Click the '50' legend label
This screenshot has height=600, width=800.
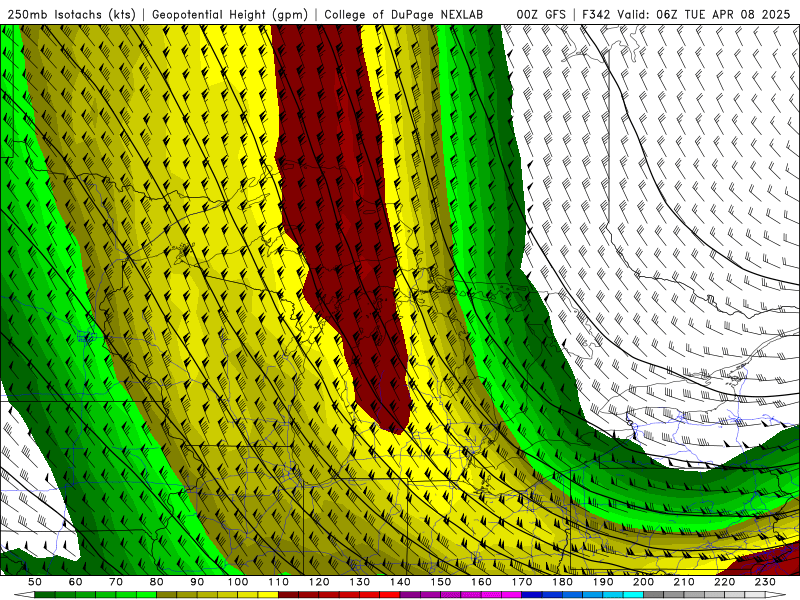(x=34, y=582)
